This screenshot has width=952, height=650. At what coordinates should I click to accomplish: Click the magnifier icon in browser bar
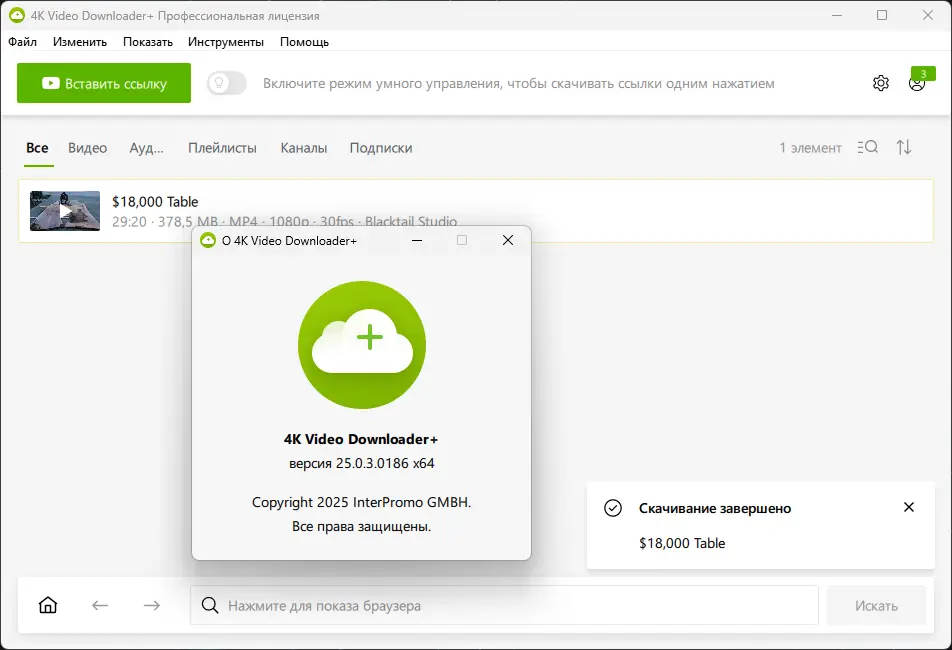click(x=210, y=605)
